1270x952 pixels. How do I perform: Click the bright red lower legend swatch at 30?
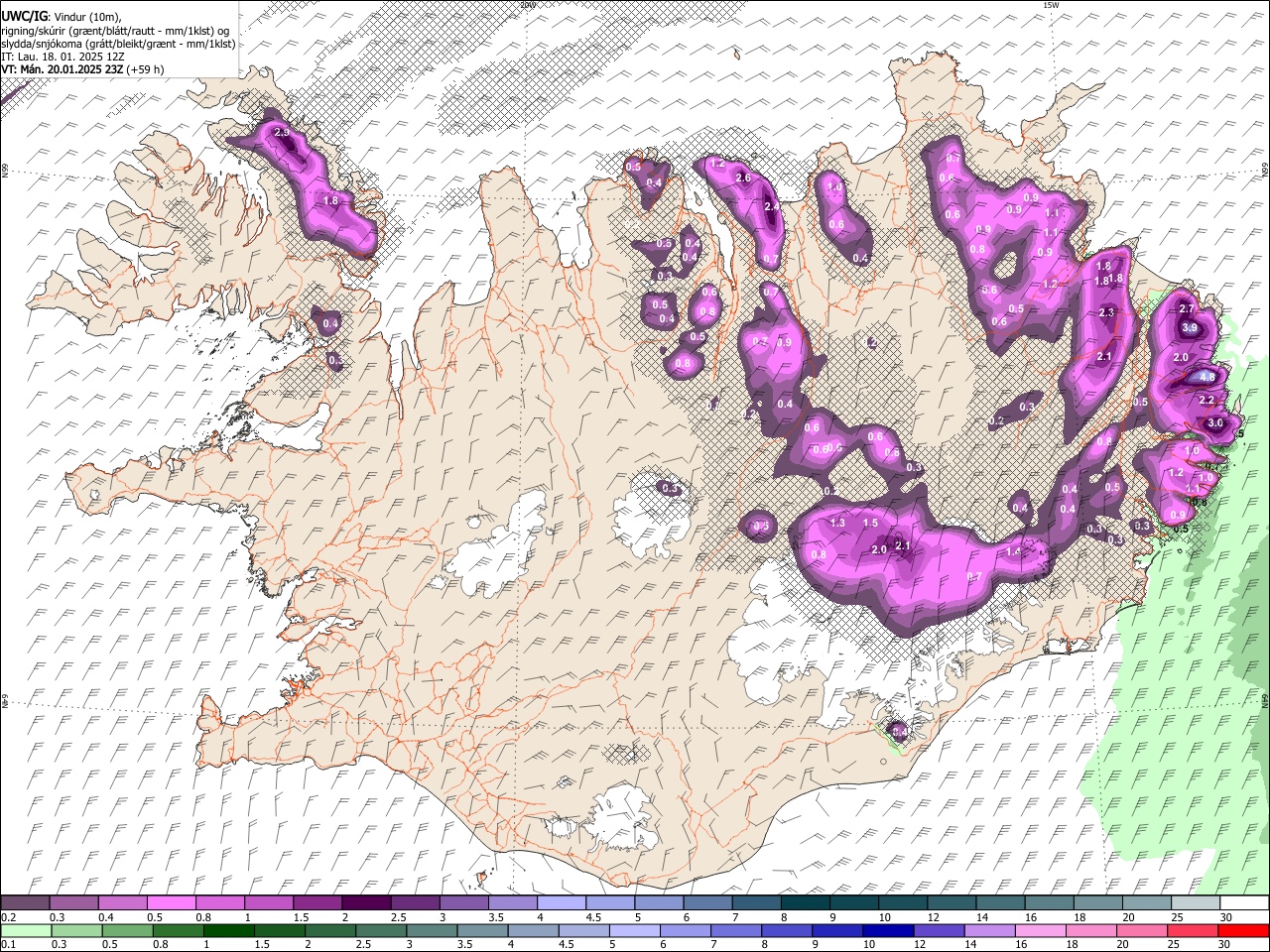(1244, 930)
